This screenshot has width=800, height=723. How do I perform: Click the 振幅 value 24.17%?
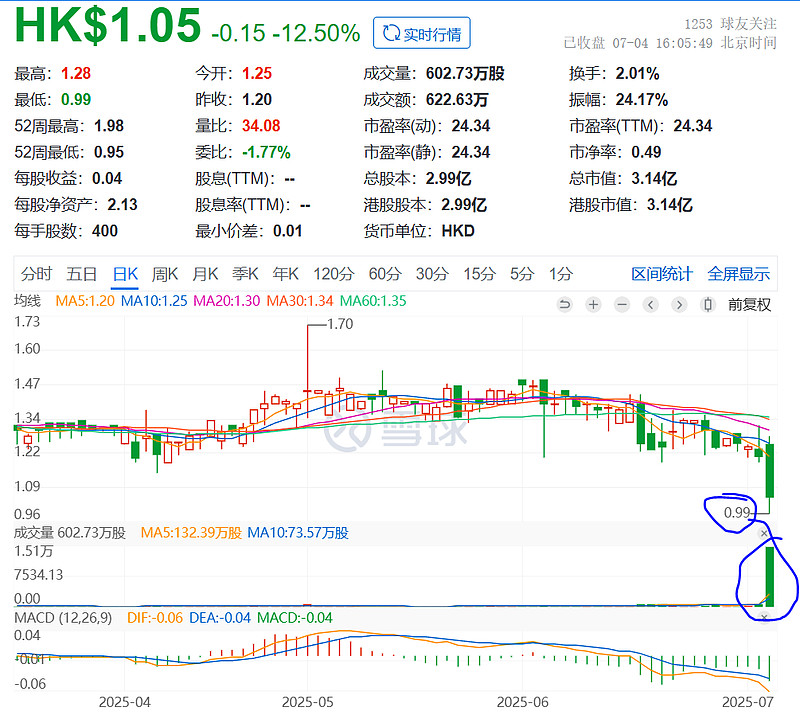[642, 99]
